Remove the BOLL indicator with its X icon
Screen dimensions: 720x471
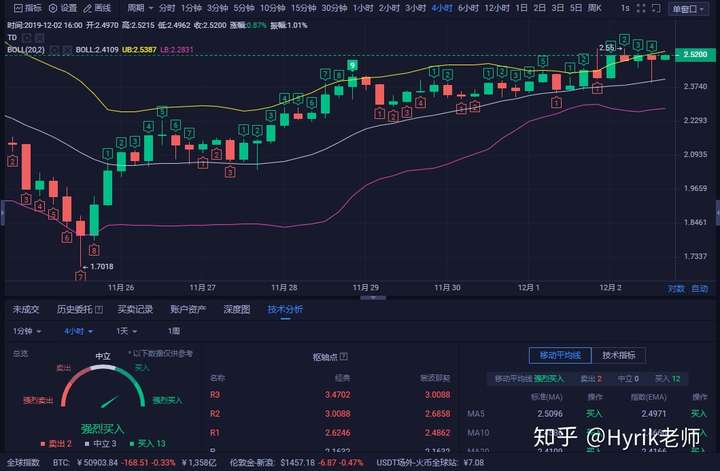pos(67,49)
